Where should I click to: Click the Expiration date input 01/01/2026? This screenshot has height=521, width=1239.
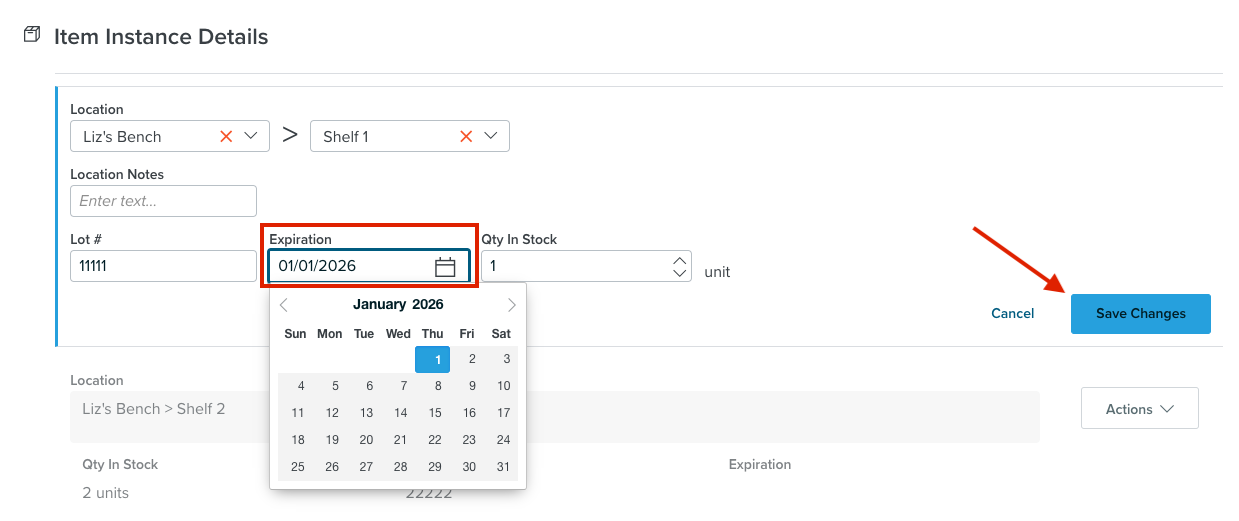[369, 266]
